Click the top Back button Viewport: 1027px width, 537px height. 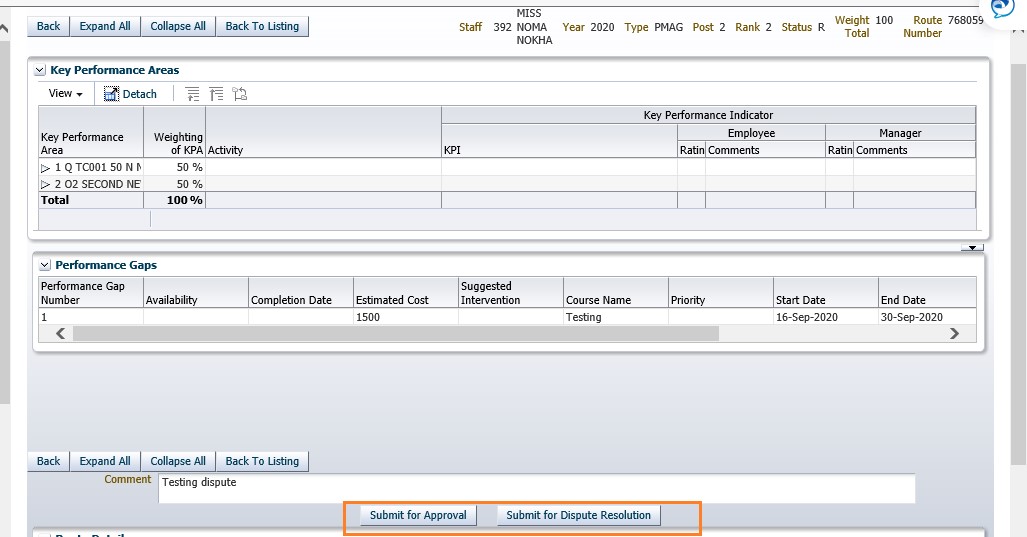point(48,26)
